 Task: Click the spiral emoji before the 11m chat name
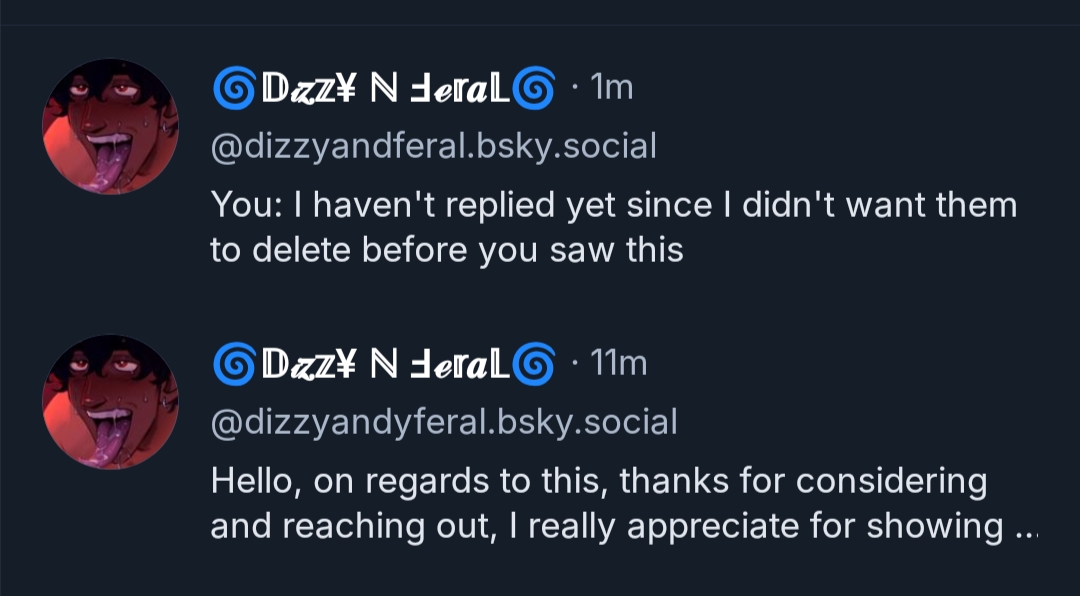[x=234, y=363]
